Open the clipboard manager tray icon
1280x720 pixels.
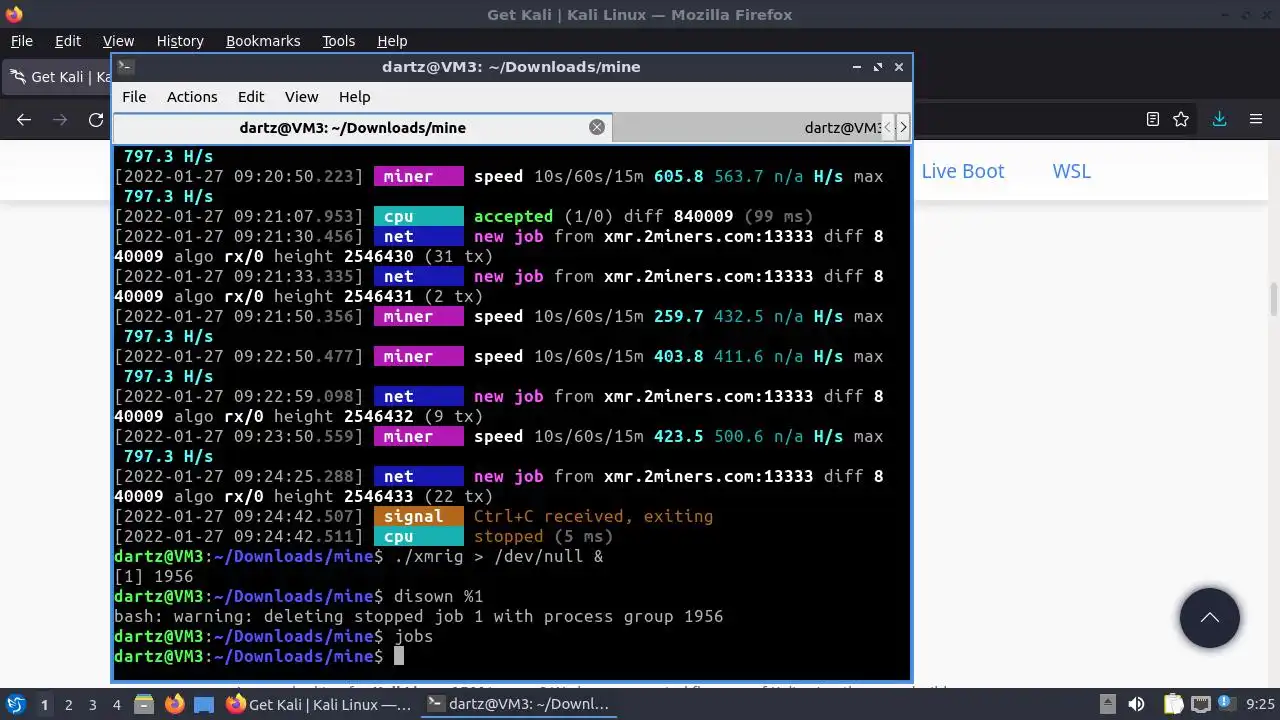pyautogui.click(x=1173, y=704)
